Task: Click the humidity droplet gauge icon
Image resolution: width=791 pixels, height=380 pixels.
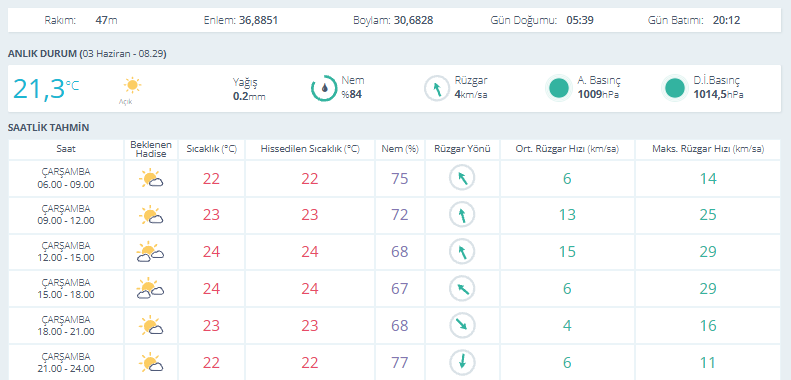Action: pos(323,88)
